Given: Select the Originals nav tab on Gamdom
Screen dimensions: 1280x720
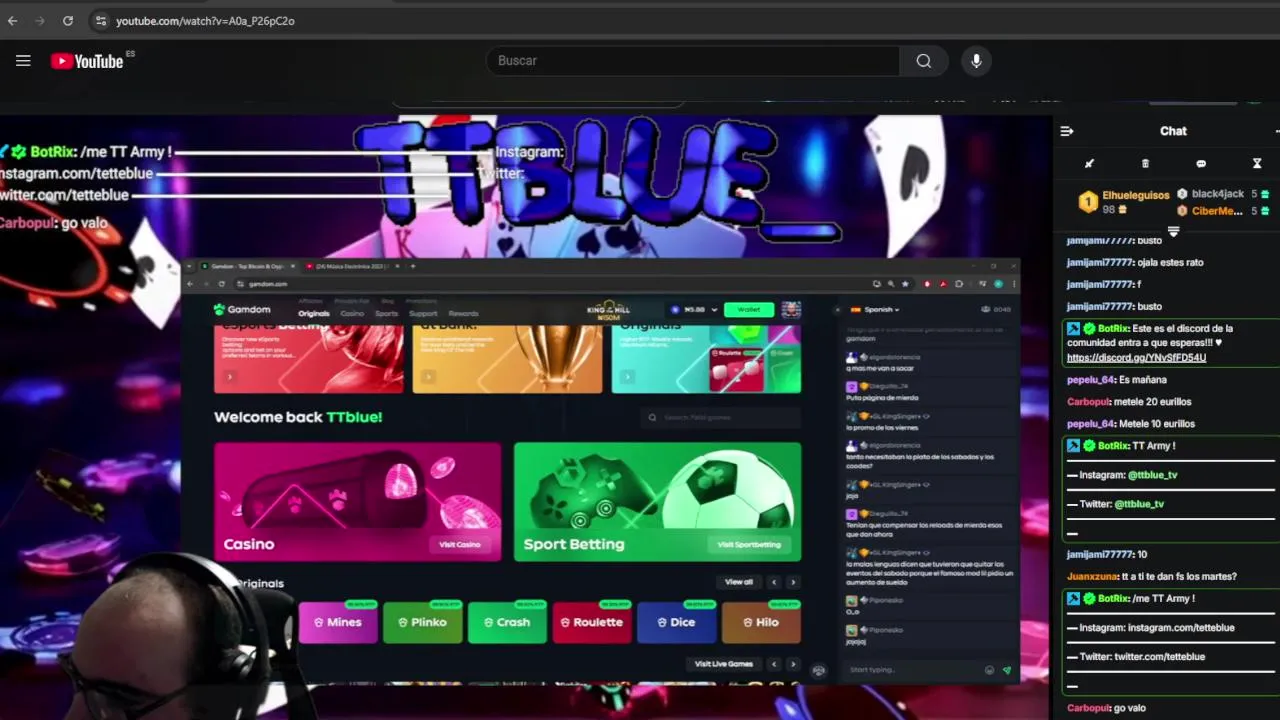Looking at the screenshot, I should (x=313, y=313).
